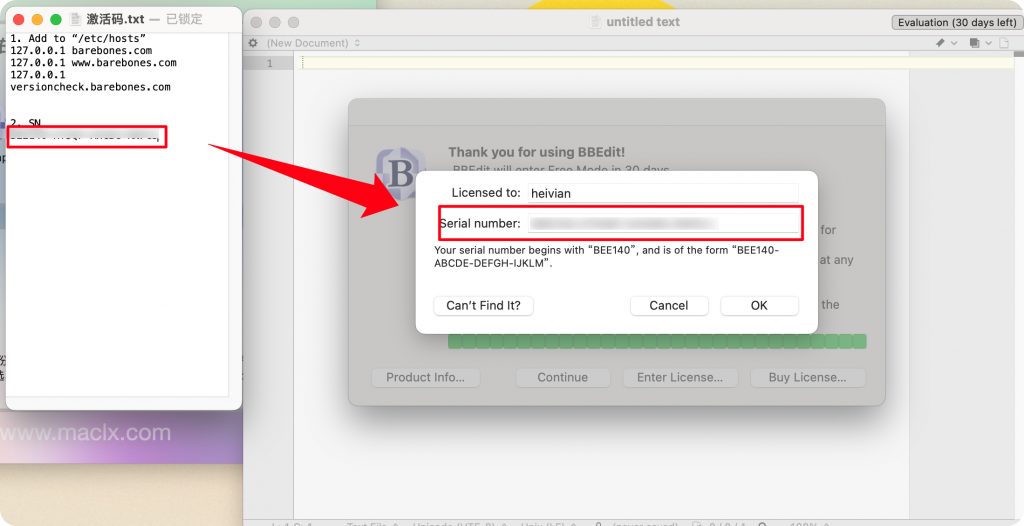Click the blank page icon in BBEdit toolbar

point(1004,43)
